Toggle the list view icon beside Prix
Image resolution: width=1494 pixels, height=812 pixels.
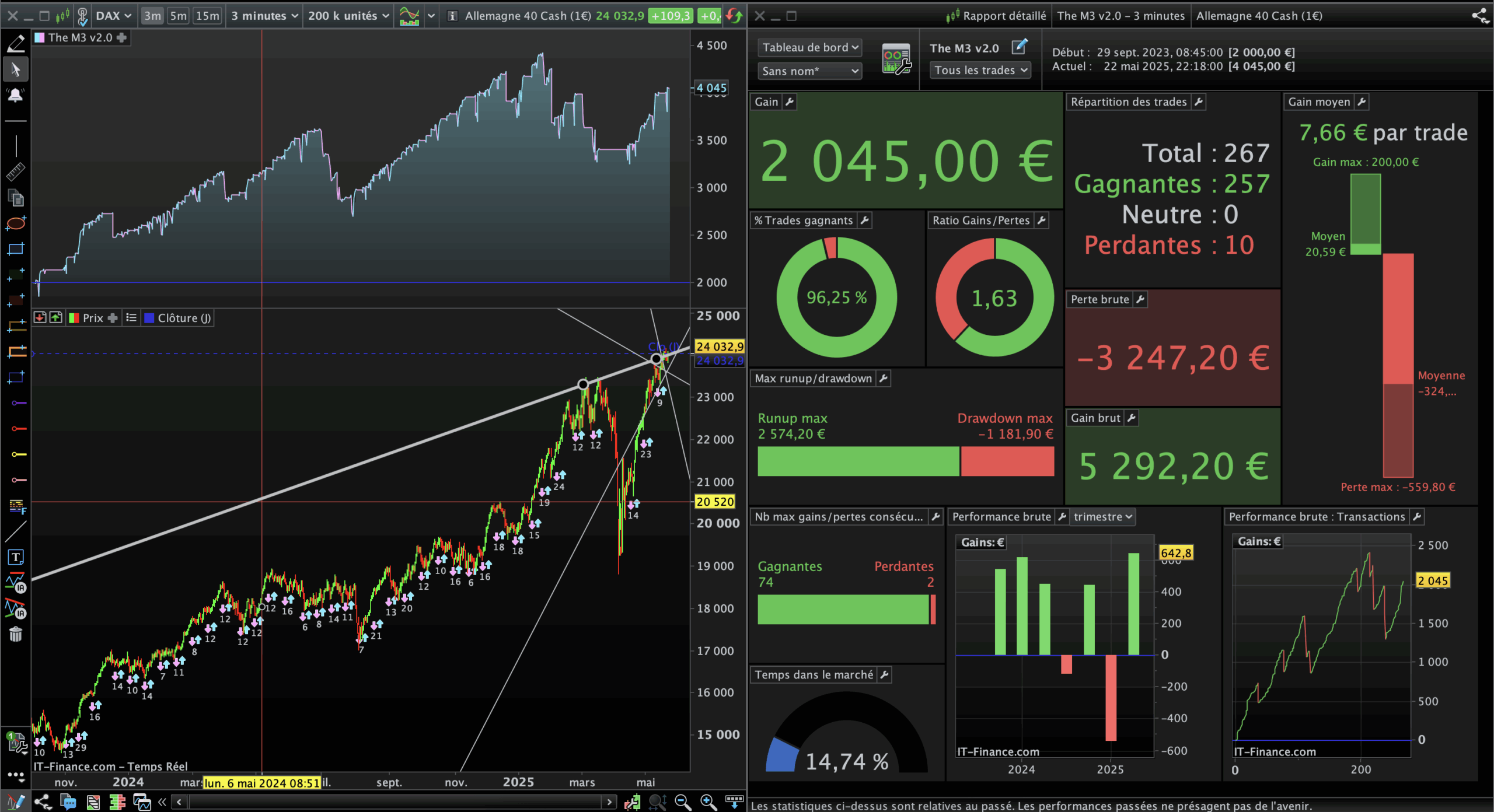(131, 318)
